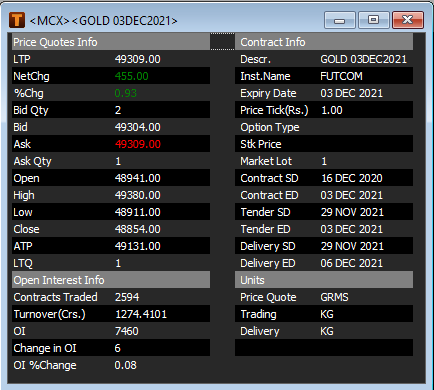Click the Inst.Name value FUTCOM

point(341,76)
